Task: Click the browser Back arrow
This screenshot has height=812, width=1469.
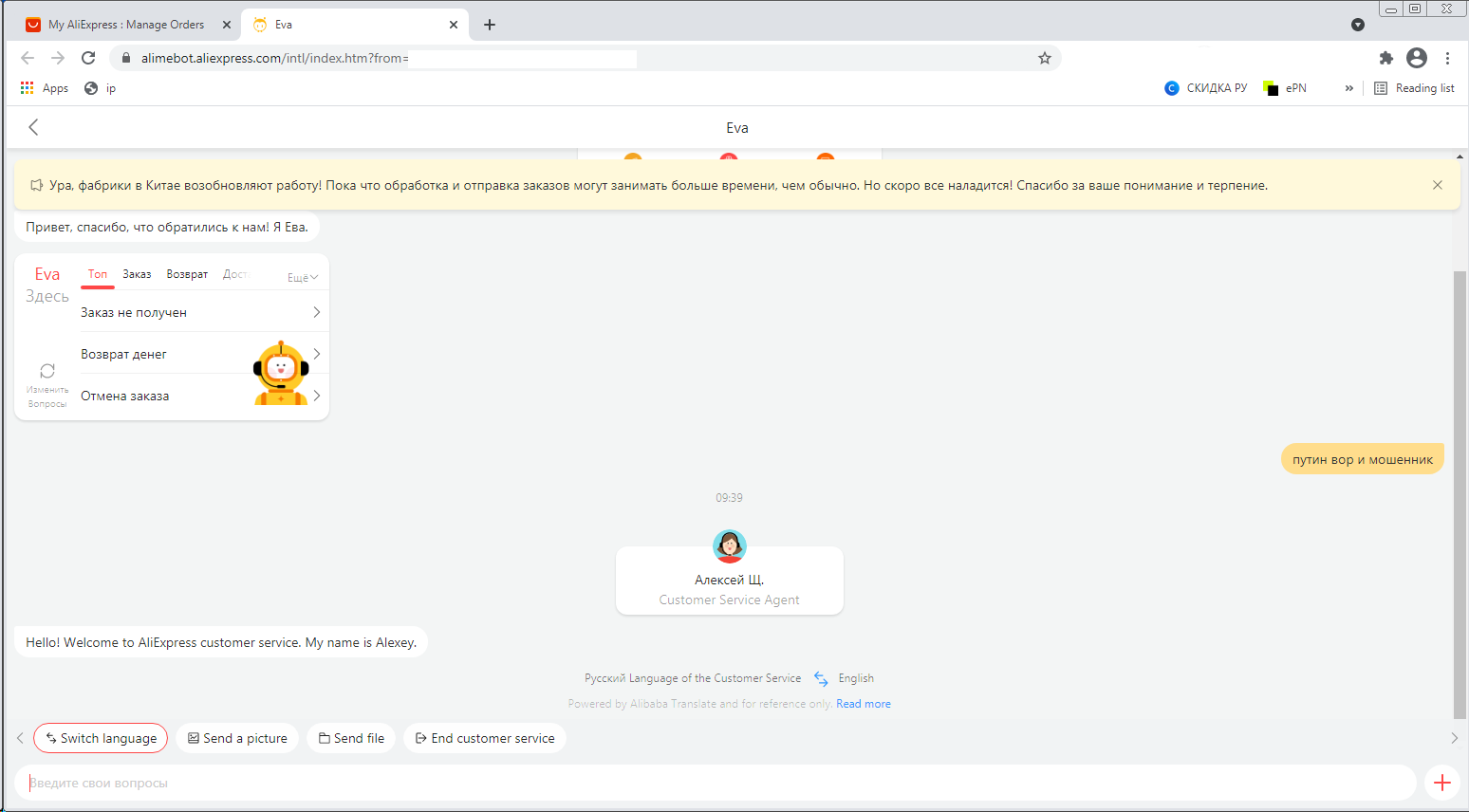Action: (28, 58)
